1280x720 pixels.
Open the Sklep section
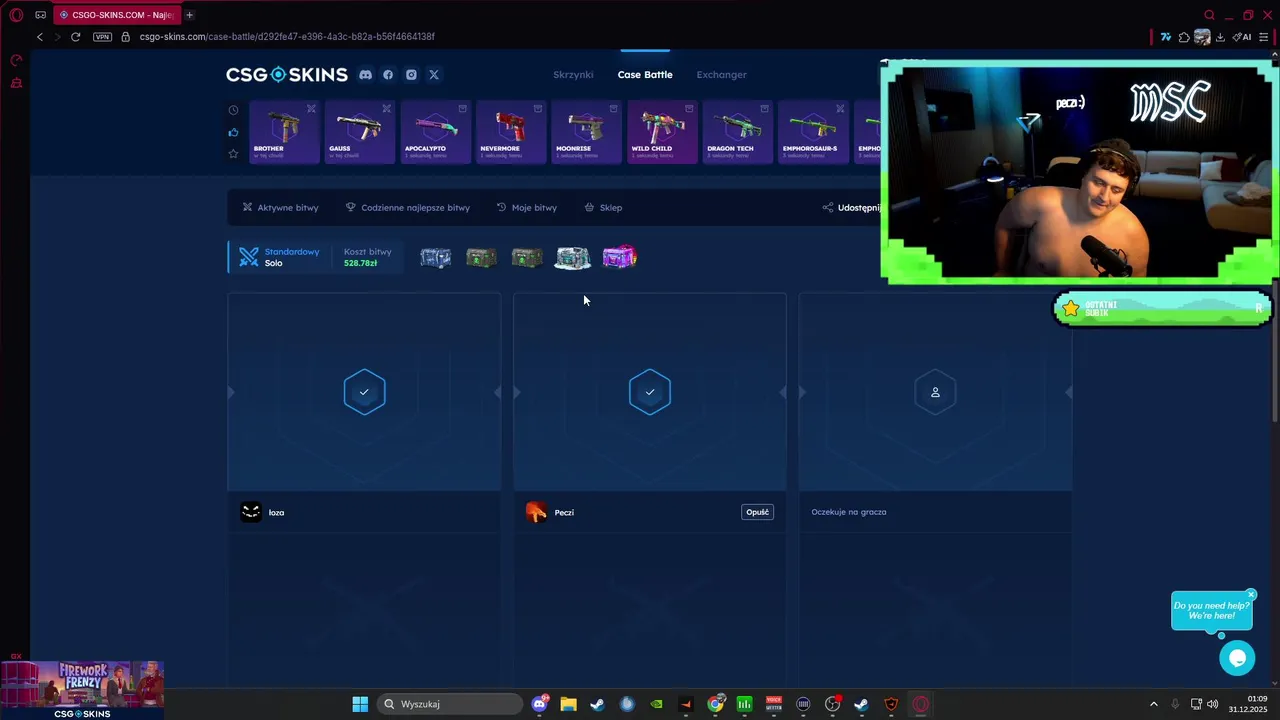(603, 208)
